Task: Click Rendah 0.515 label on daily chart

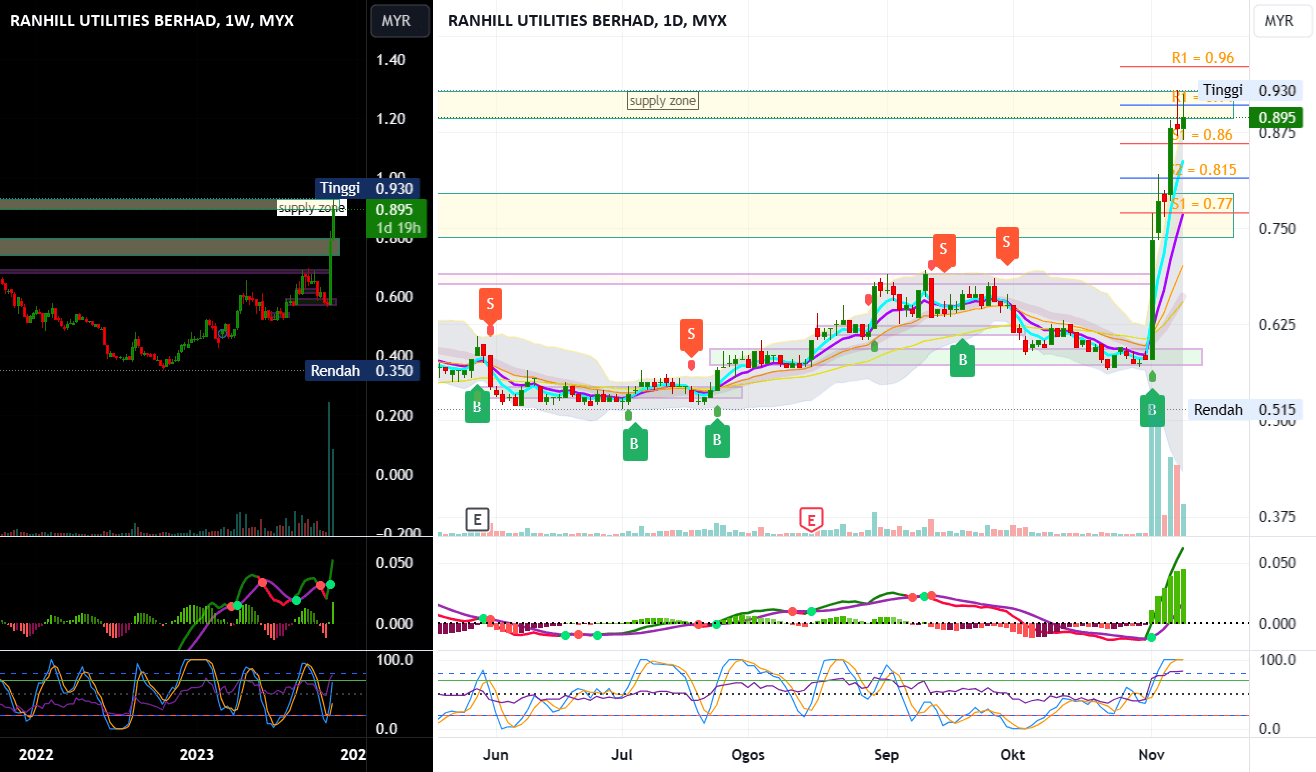Action: tap(1245, 410)
